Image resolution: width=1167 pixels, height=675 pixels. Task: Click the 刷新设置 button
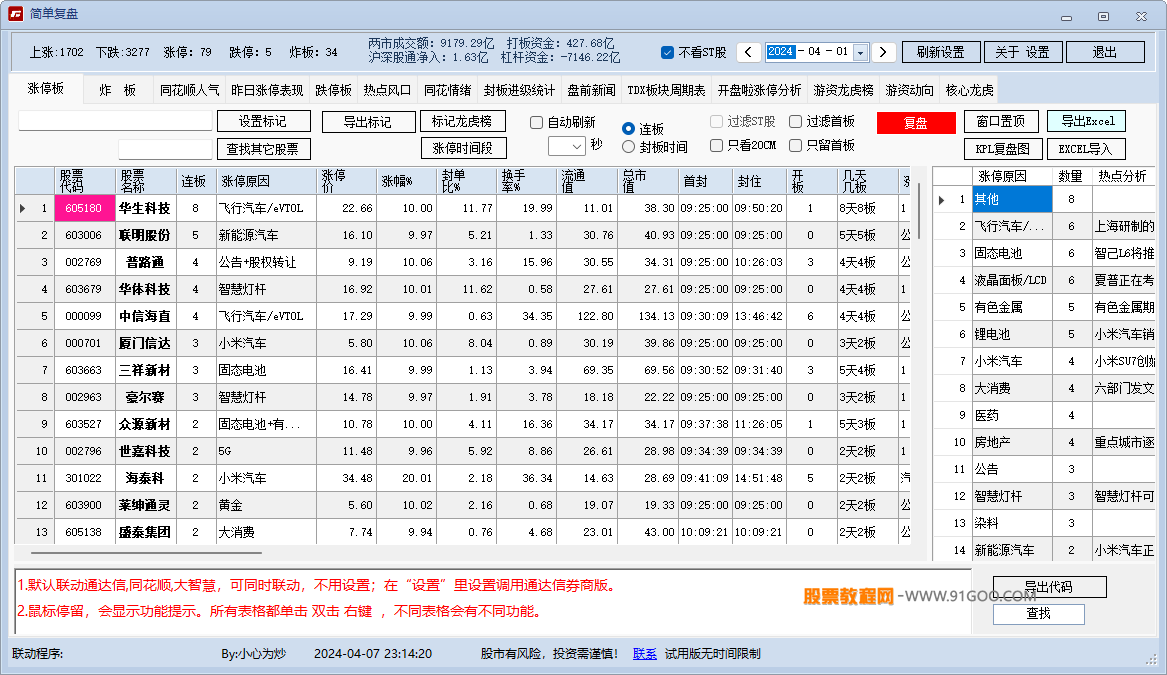point(941,52)
